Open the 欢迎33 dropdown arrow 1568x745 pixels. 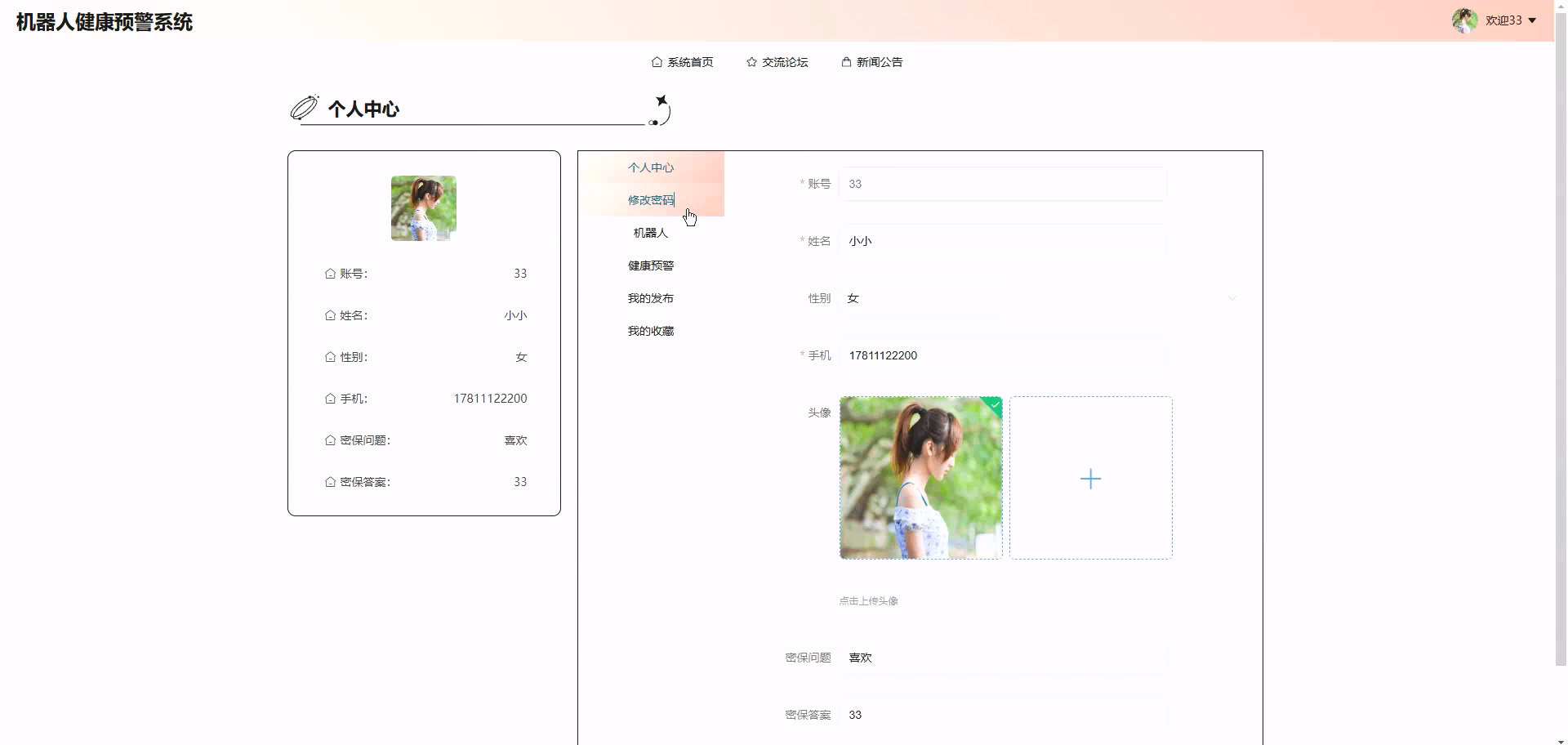pos(1532,20)
